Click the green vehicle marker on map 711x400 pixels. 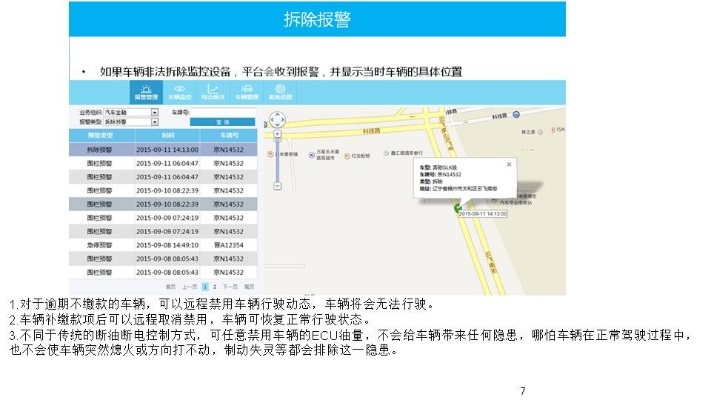457,208
